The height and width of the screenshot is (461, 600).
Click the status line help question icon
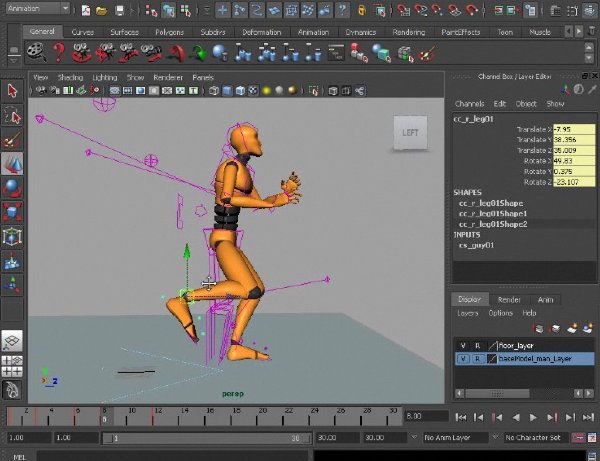[x=342, y=10]
